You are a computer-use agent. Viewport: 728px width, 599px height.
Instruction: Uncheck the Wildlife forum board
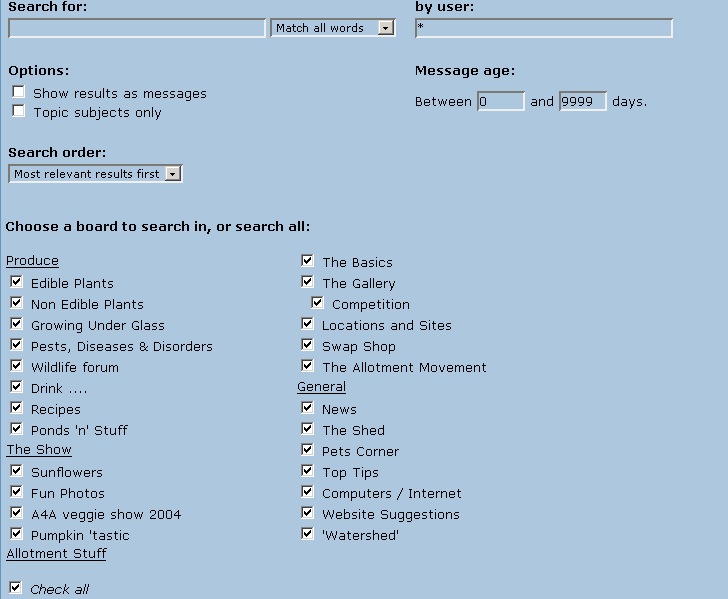(x=16, y=366)
